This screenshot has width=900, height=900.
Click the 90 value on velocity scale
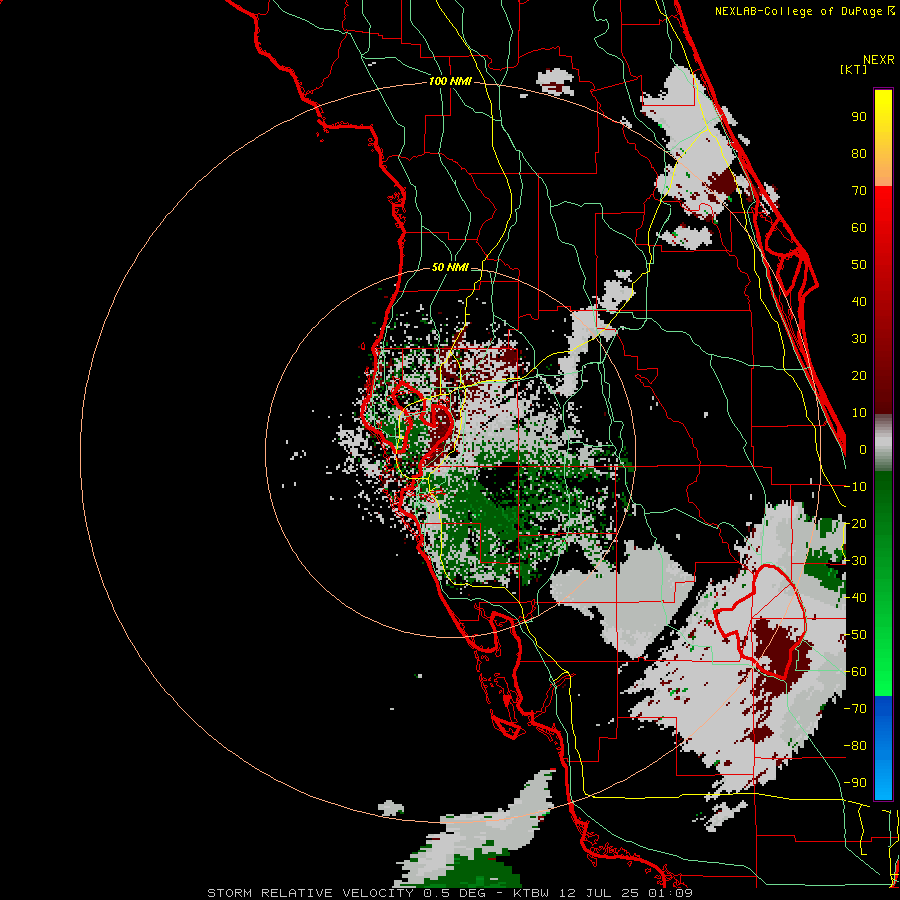859,117
